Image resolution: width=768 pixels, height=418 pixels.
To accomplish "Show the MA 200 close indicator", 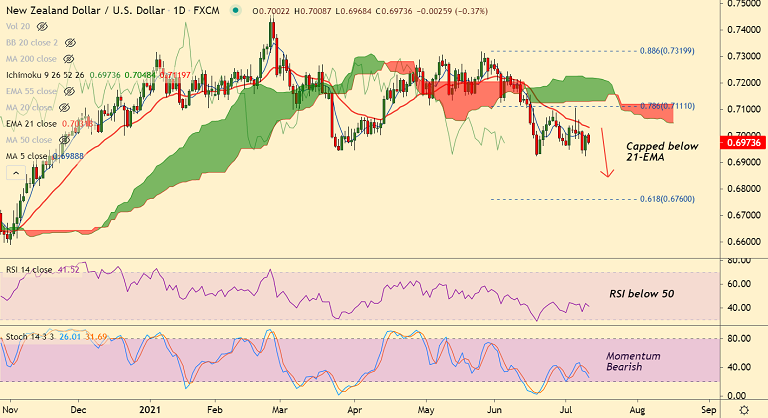I will click(69, 59).
